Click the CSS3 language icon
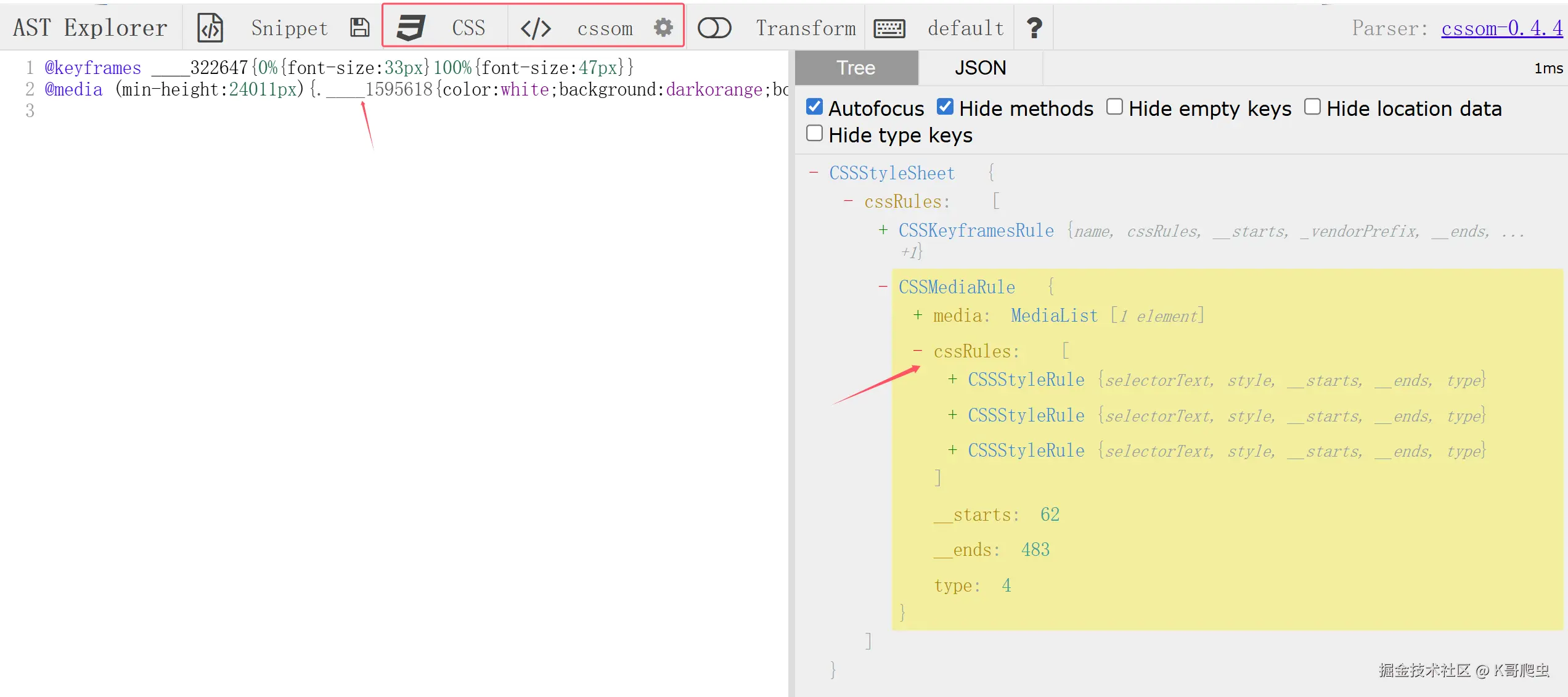1568x697 pixels. [410, 28]
